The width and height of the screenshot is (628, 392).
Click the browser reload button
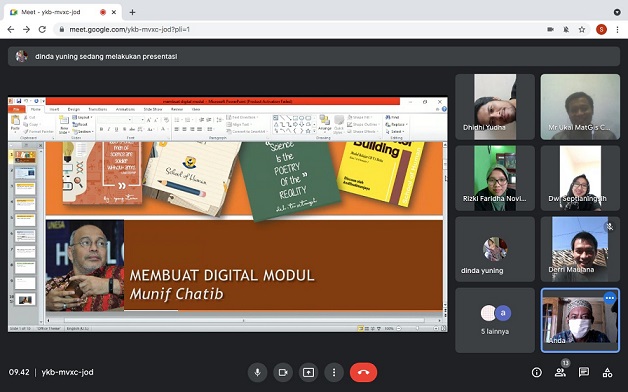pyautogui.click(x=42, y=29)
